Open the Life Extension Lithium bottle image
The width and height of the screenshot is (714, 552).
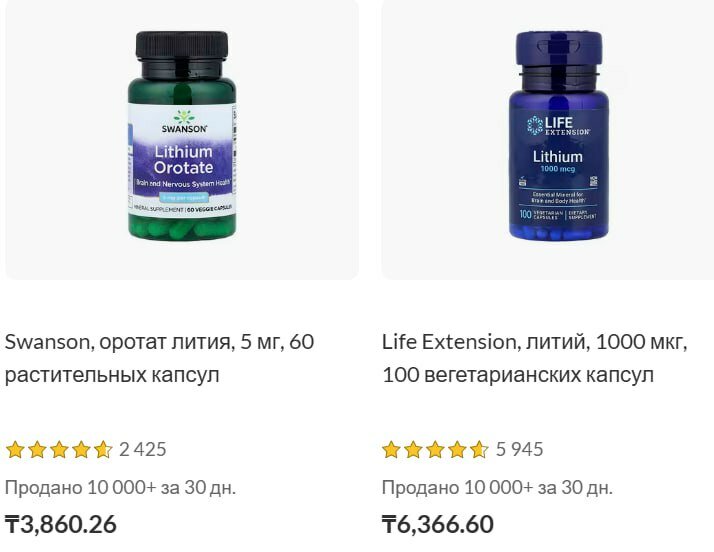point(558,136)
